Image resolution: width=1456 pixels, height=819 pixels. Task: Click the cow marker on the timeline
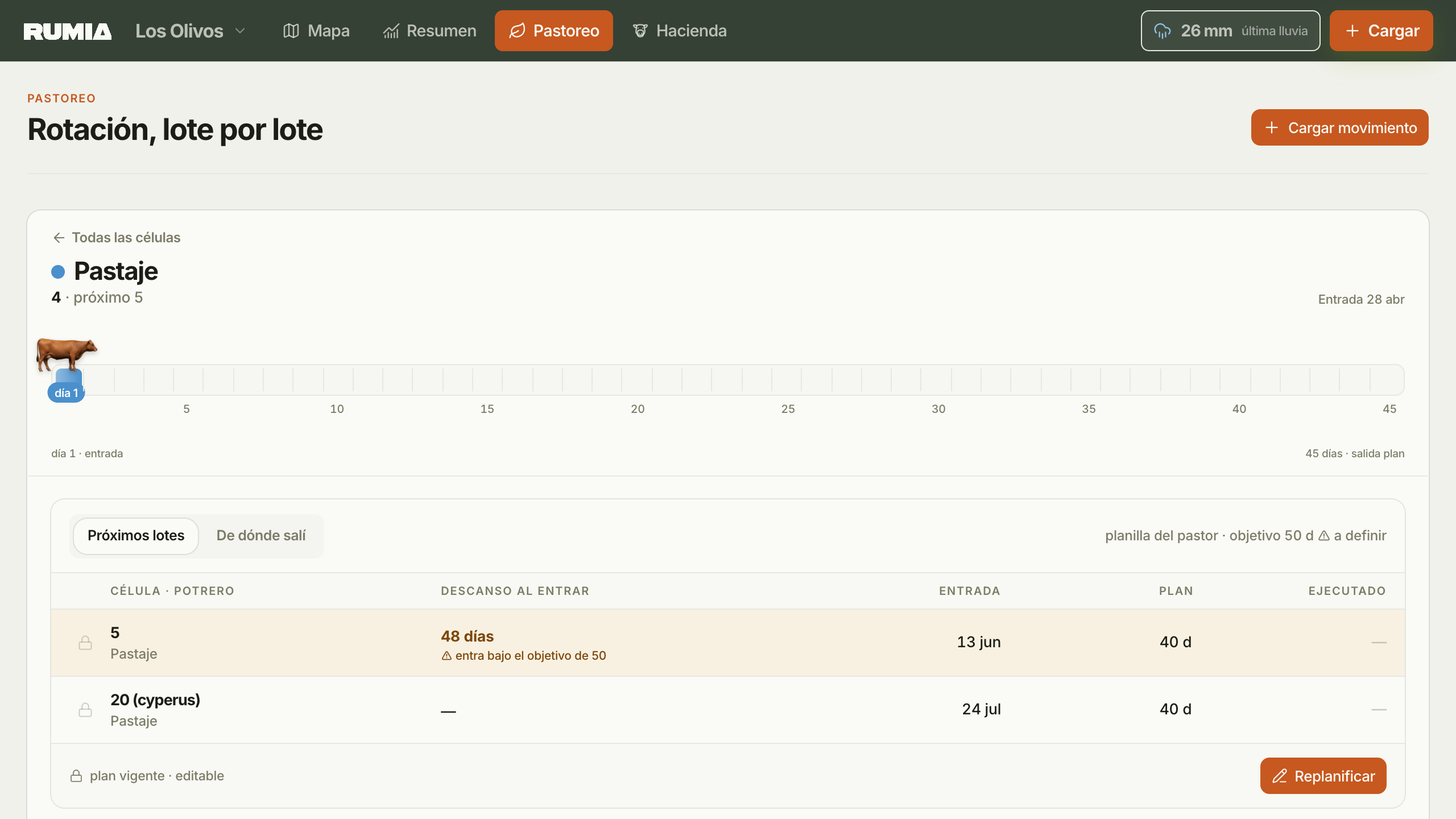coord(67,354)
